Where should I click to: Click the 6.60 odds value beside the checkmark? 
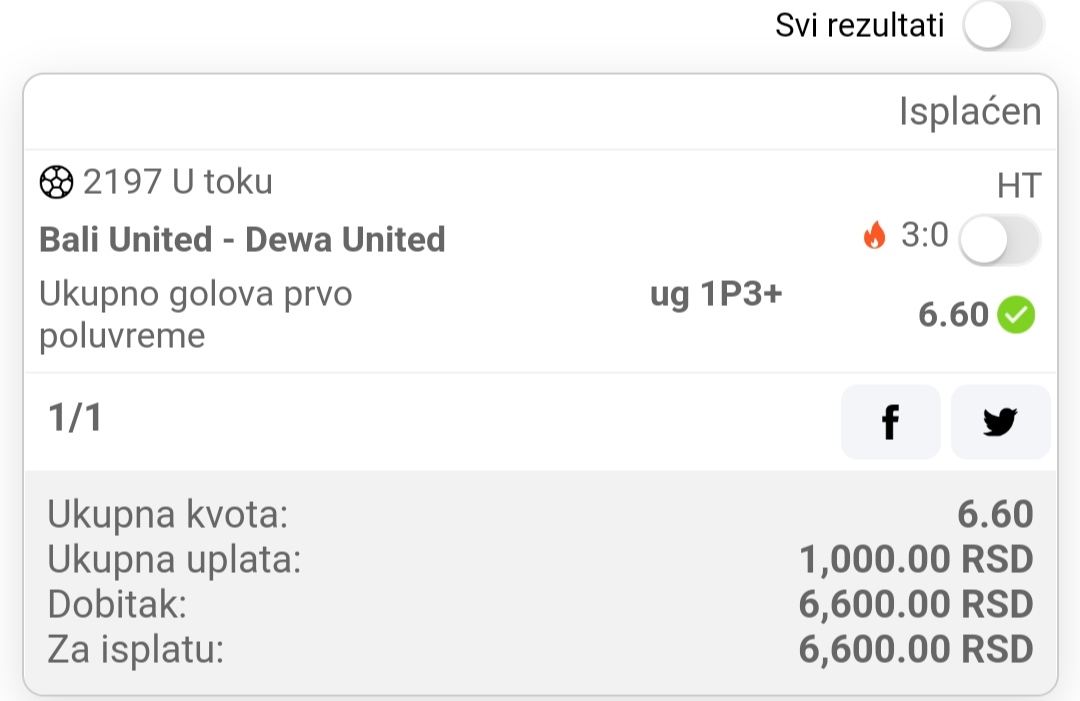click(953, 315)
